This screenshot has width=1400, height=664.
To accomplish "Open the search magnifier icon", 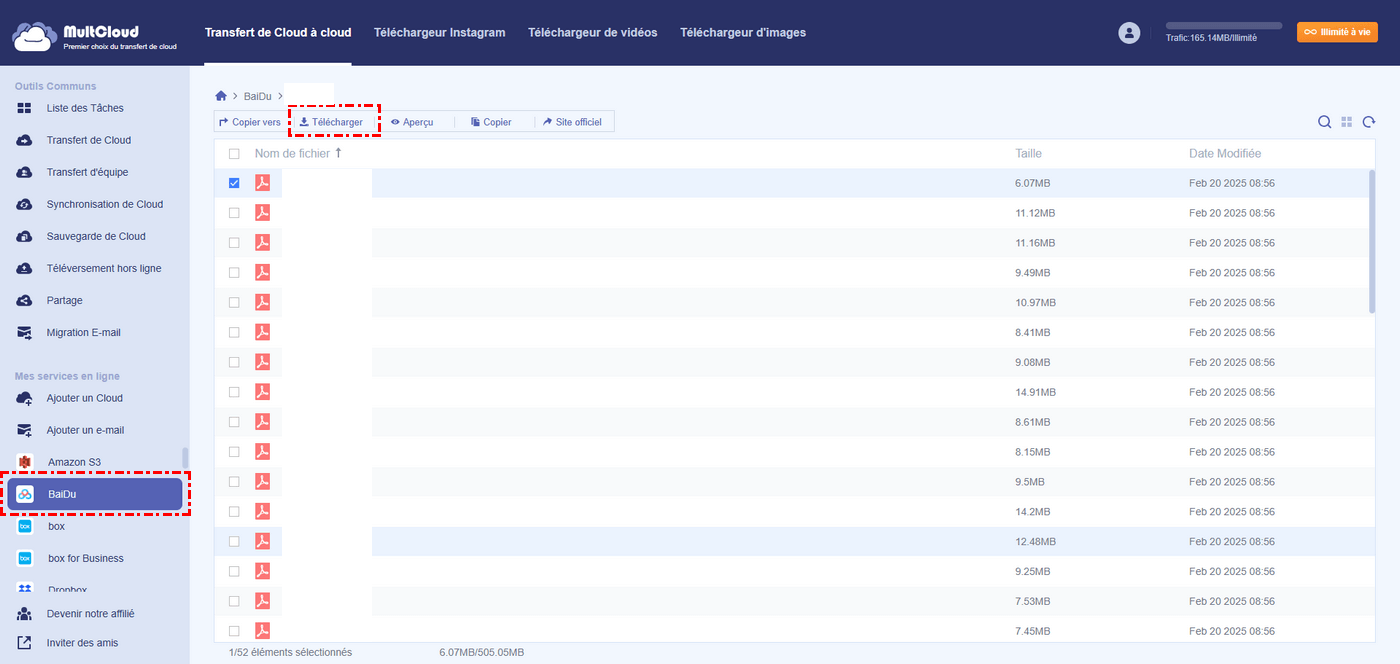I will tap(1324, 122).
